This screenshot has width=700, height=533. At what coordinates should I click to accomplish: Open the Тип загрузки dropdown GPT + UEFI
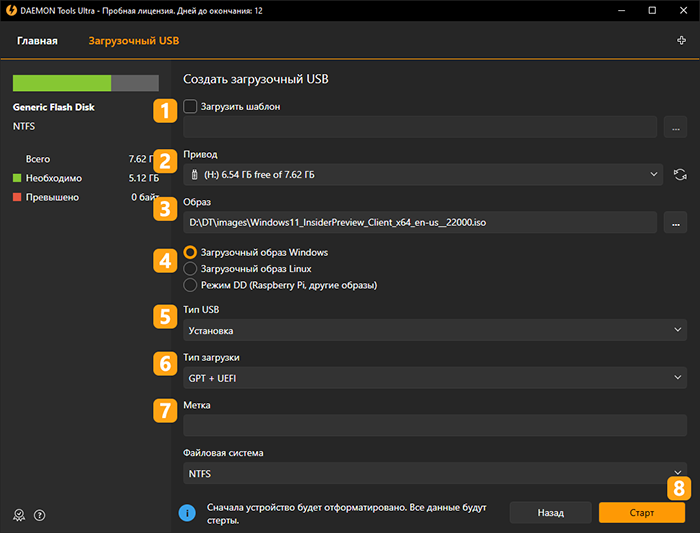[x=435, y=378]
